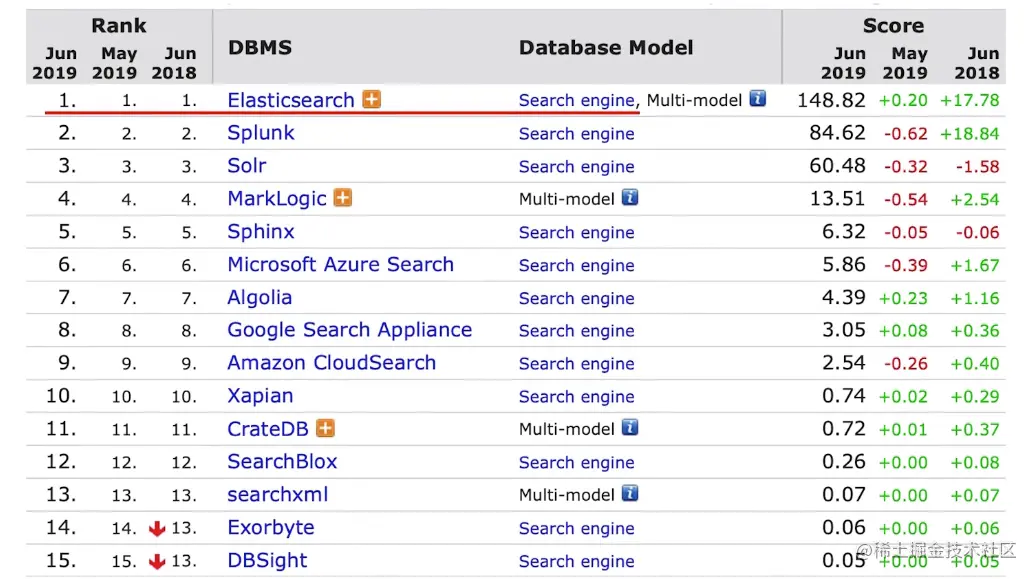1035x579 pixels.
Task: Click the Algolia DBMS link
Action: coord(260,298)
